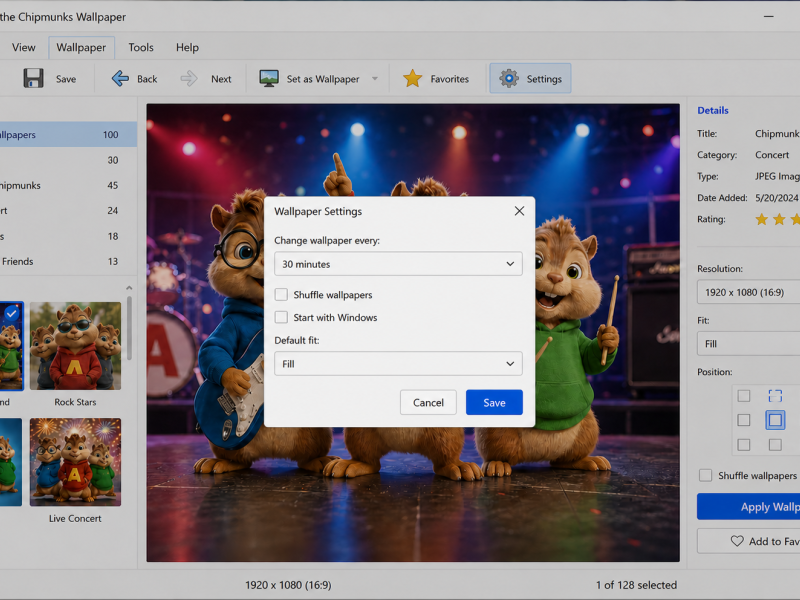800x600 pixels.
Task: Select the bottom-left position box
Action: pos(744,445)
